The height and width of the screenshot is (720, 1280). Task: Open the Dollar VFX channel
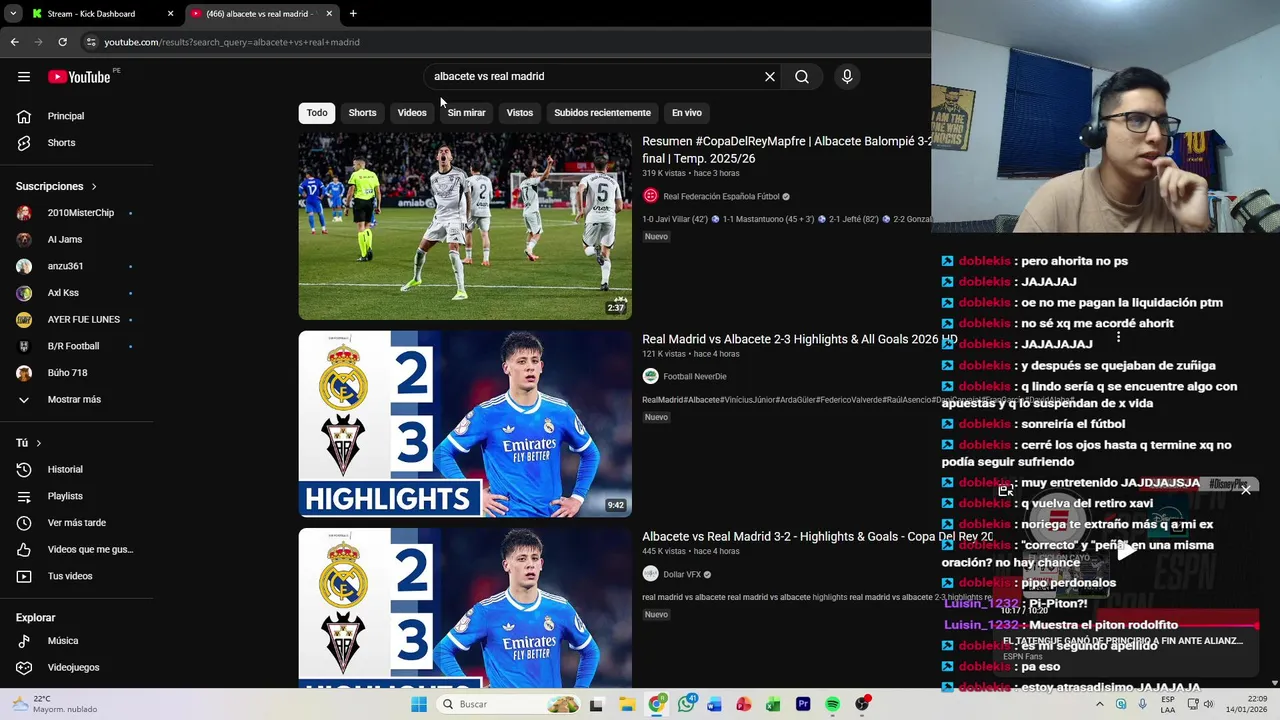pyautogui.click(x=682, y=575)
